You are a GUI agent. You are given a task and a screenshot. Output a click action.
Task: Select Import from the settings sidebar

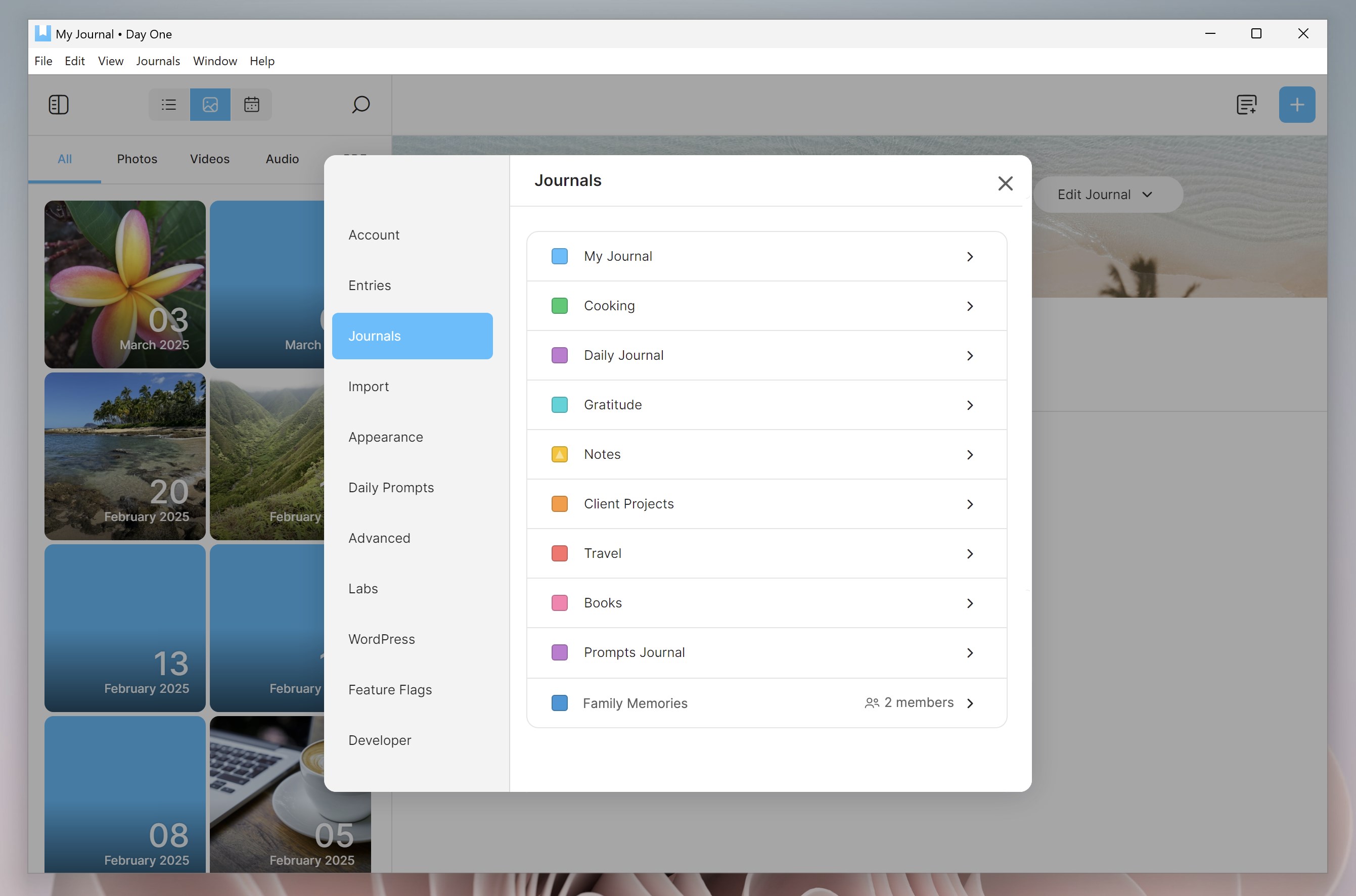click(368, 386)
